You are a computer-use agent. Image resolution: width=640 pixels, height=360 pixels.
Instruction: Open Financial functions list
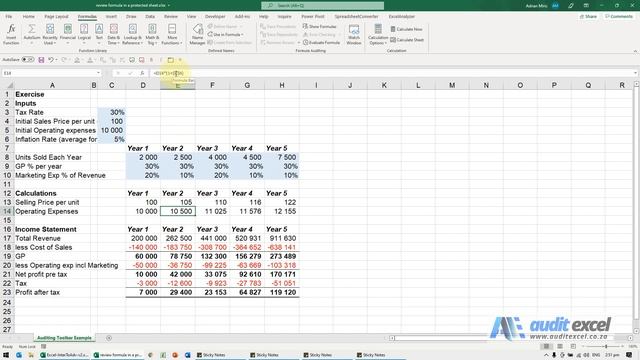tap(68, 34)
